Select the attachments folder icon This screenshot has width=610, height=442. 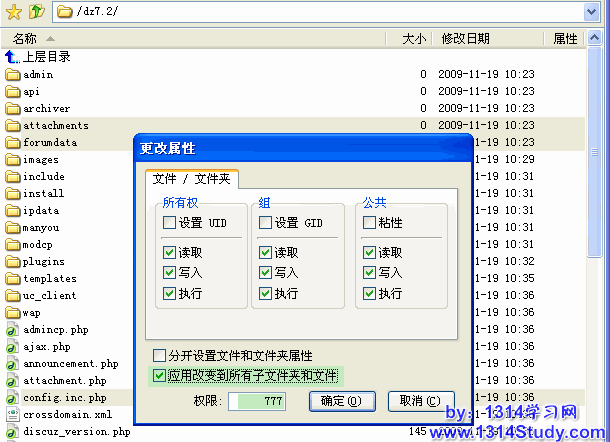[13, 126]
